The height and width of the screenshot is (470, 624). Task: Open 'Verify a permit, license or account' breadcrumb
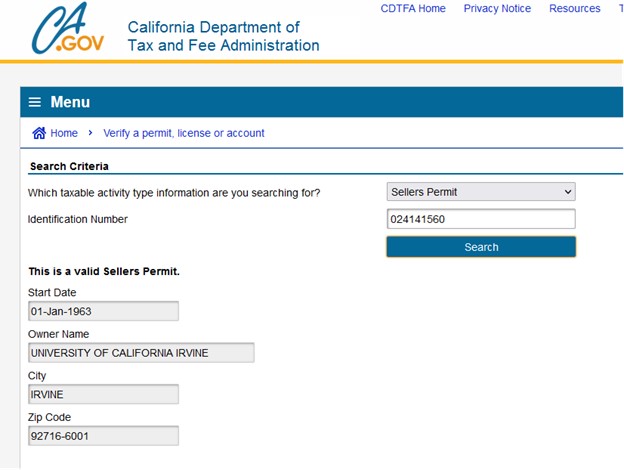coord(184,133)
